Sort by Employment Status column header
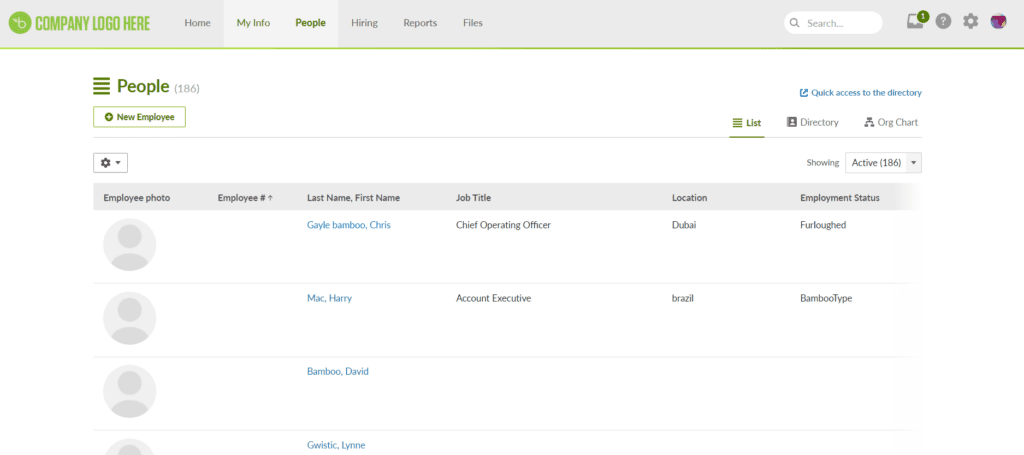This screenshot has width=1024, height=455. pyautogui.click(x=840, y=198)
